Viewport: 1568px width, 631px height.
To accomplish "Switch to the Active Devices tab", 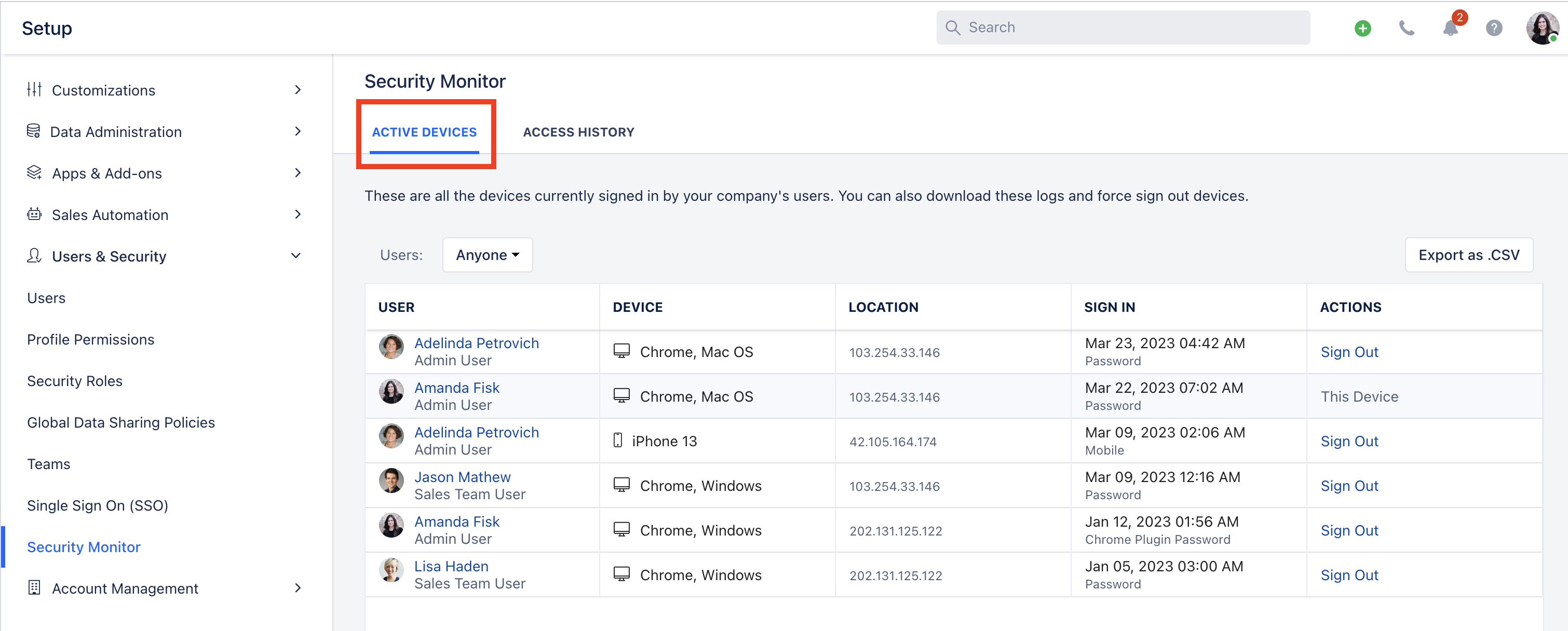I will (x=424, y=132).
